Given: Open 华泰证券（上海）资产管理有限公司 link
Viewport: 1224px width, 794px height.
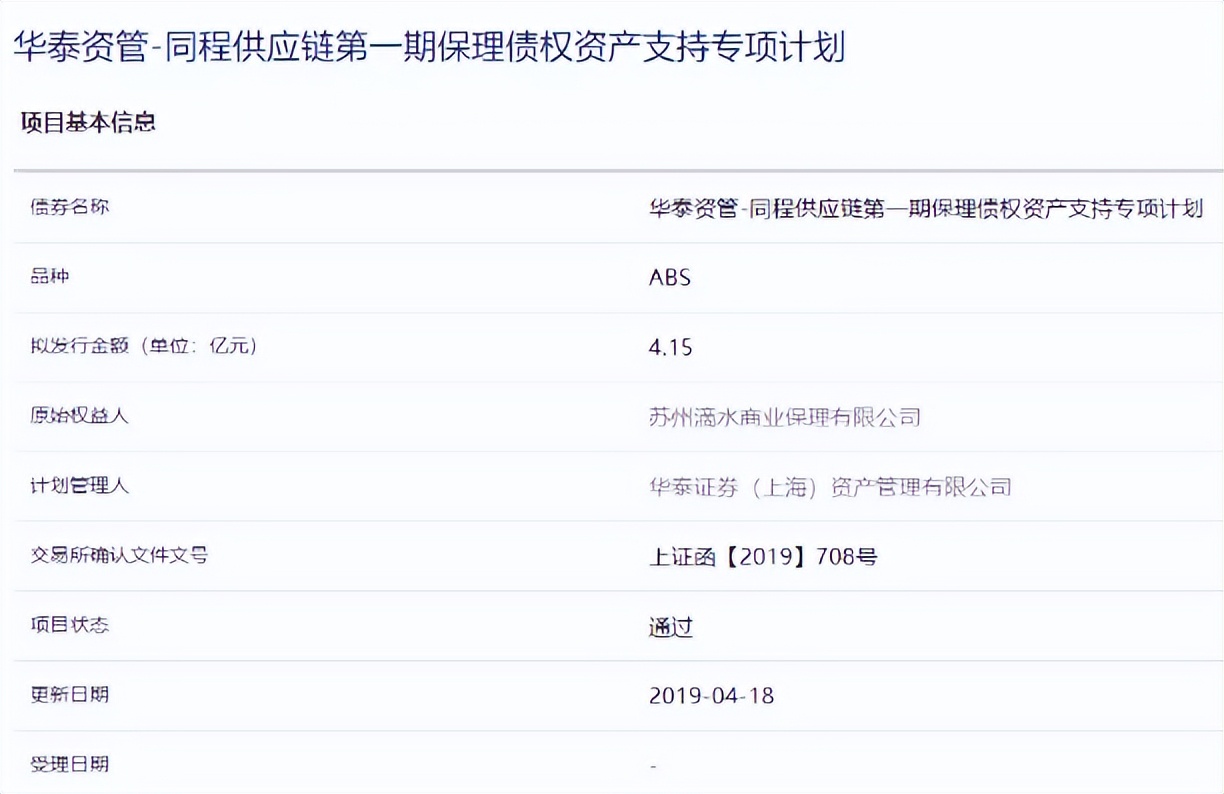Looking at the screenshot, I should tap(829, 487).
